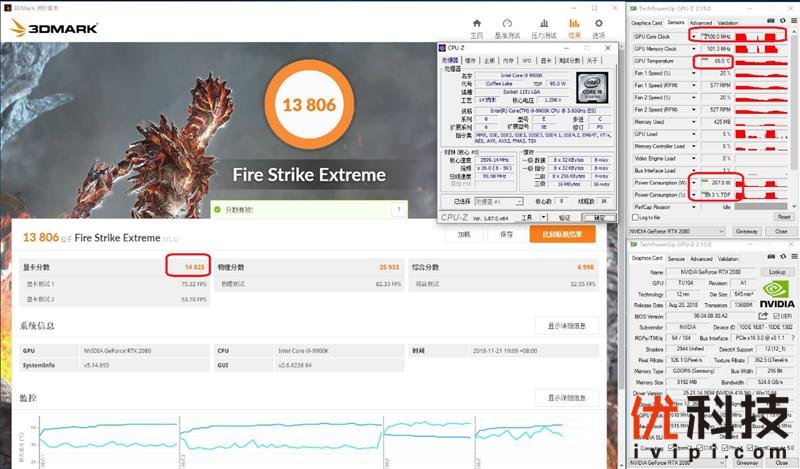Click the GPU Temperature history graph
The height and width of the screenshot is (469, 800).
[762, 61]
